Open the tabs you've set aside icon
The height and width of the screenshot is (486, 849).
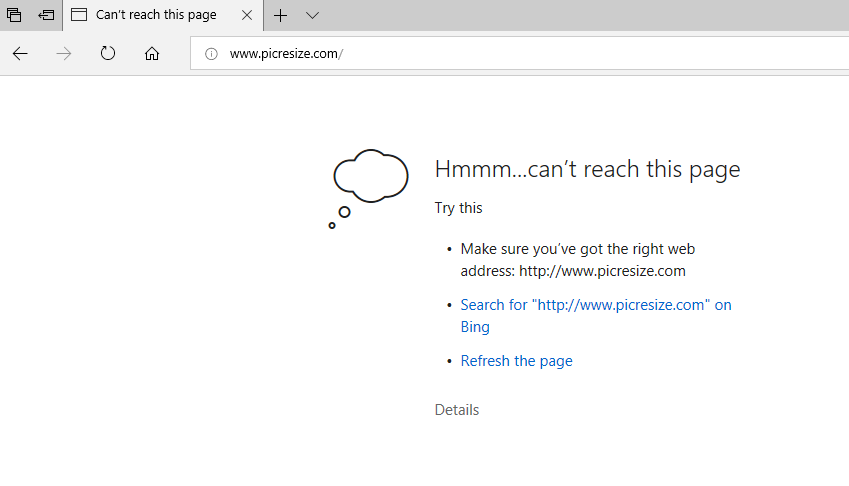pos(14,15)
